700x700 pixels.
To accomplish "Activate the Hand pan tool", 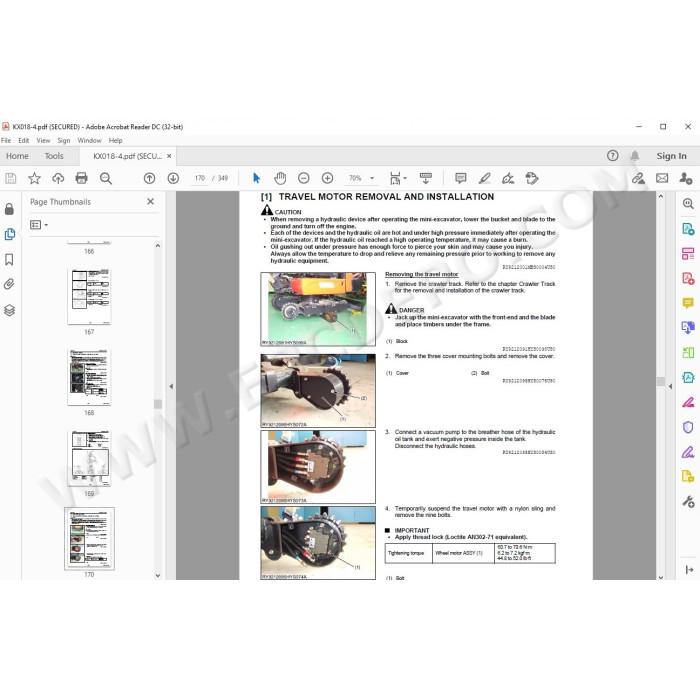I will [280, 179].
